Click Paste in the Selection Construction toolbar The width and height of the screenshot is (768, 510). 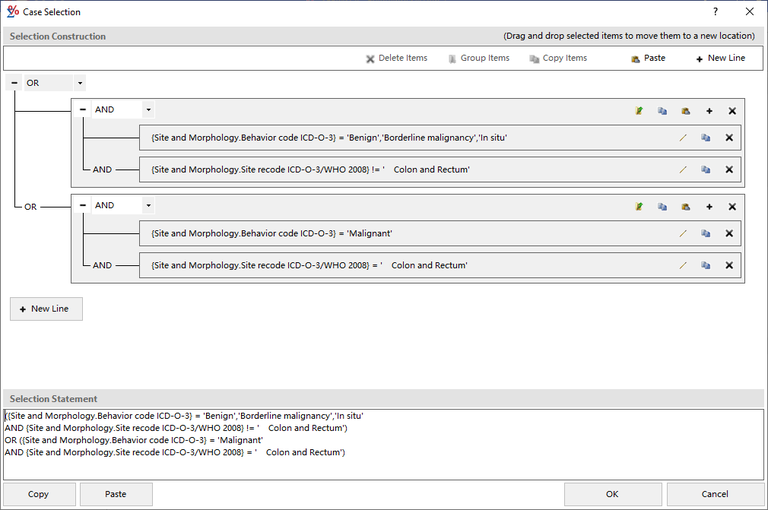pyautogui.click(x=648, y=58)
